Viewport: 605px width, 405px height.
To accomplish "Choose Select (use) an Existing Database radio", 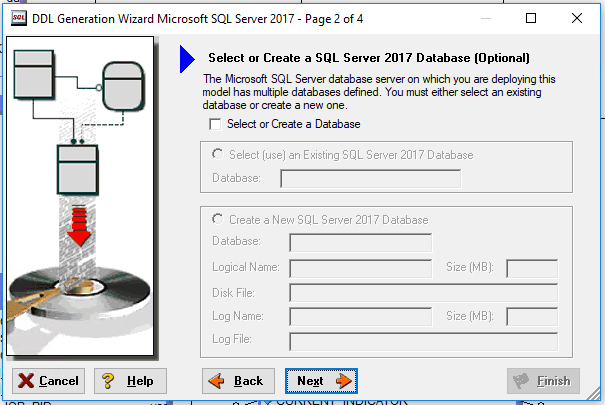I will [x=218, y=154].
